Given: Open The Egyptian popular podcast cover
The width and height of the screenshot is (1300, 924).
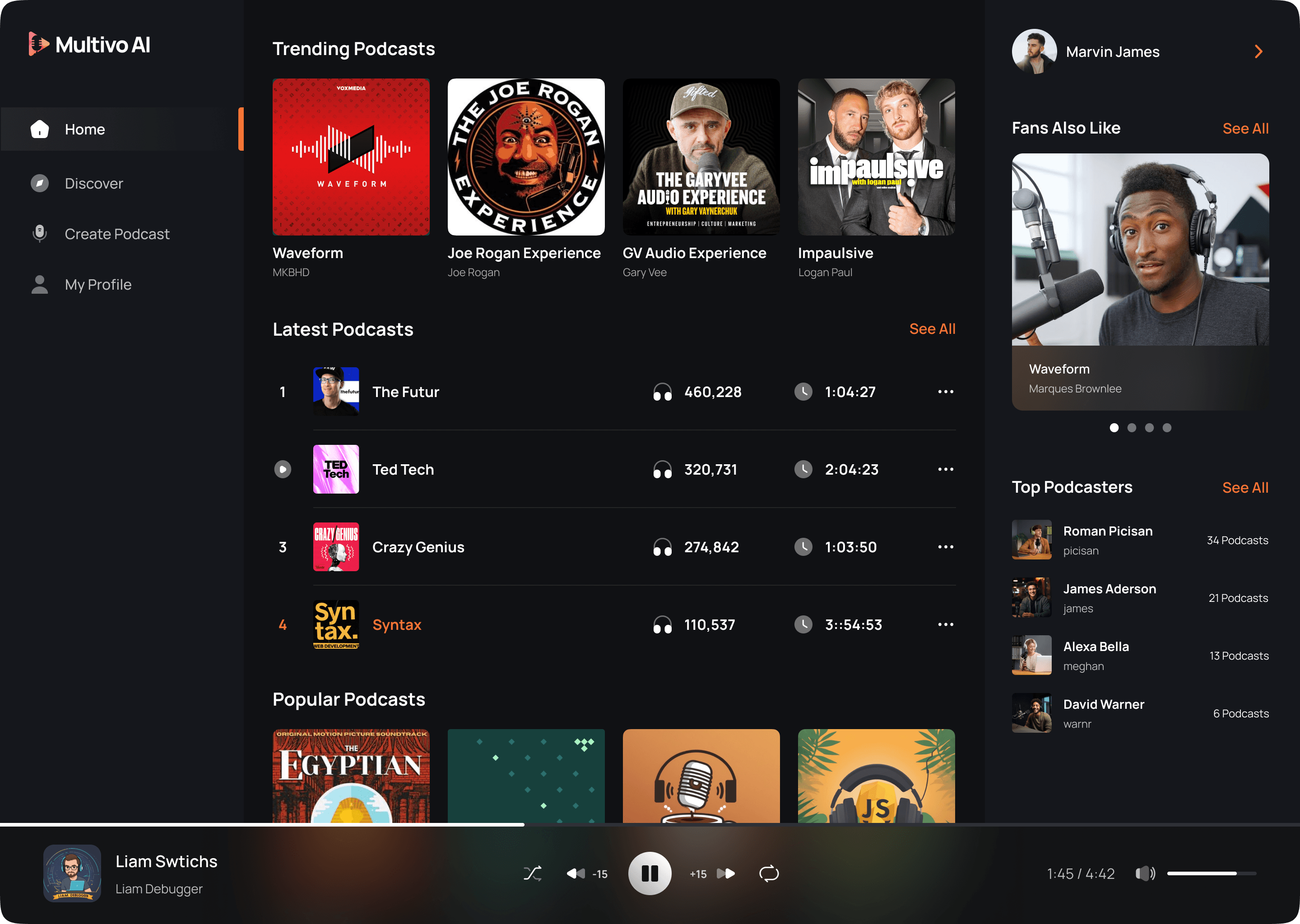Looking at the screenshot, I should tap(351, 776).
